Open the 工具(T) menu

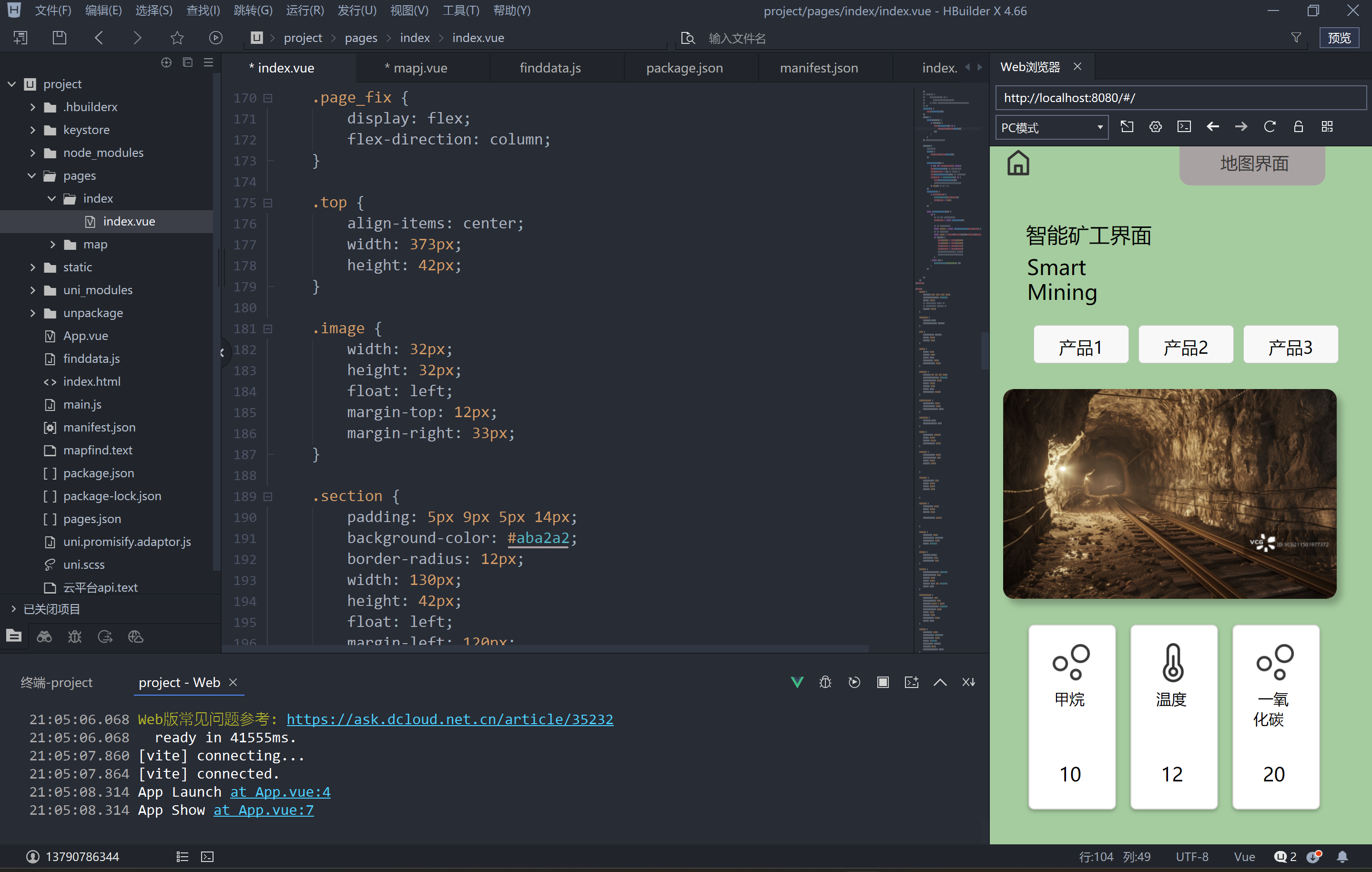[461, 10]
